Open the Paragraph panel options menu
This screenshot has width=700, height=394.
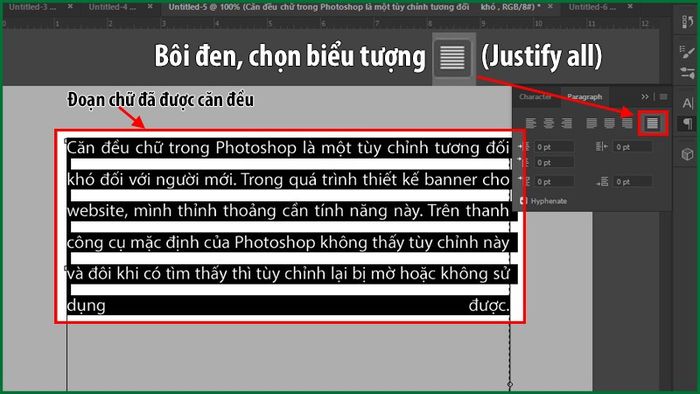(663, 96)
